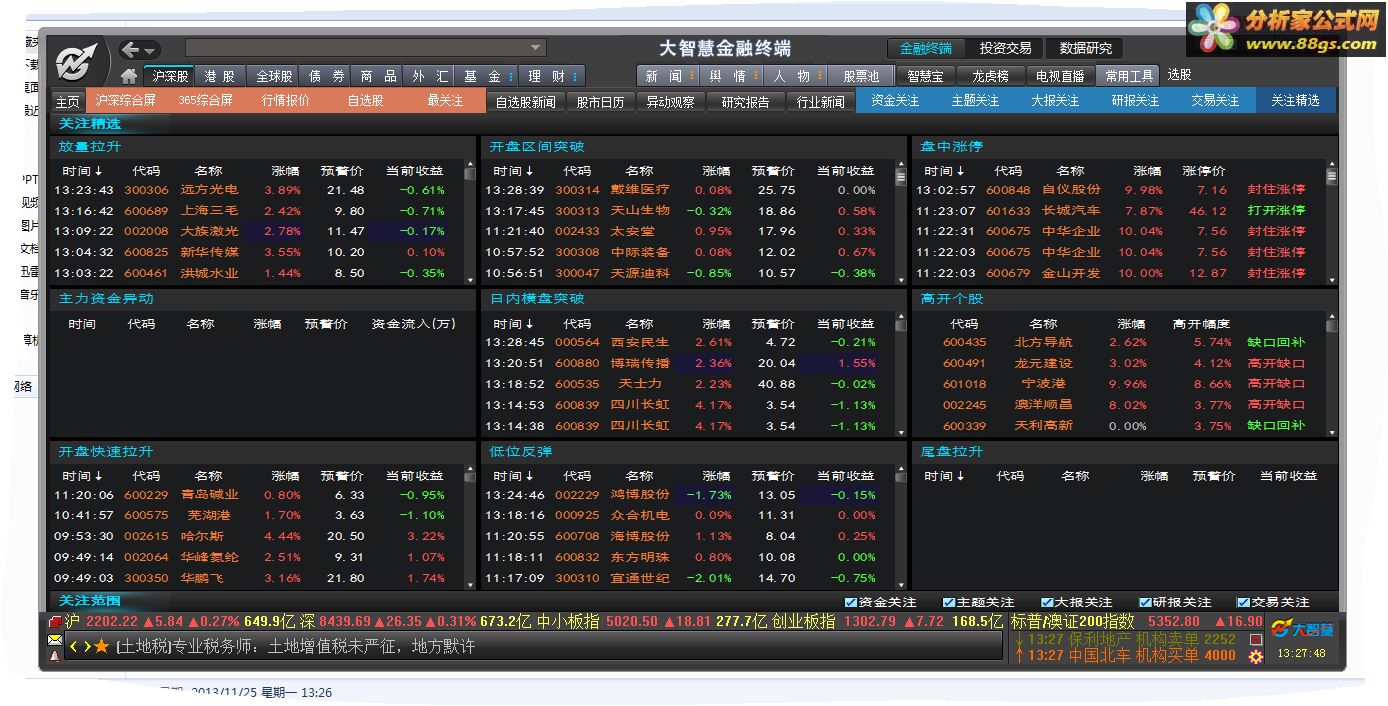1388x706 pixels.
Task: Switch to 资金关注 tab
Action: [x=895, y=101]
